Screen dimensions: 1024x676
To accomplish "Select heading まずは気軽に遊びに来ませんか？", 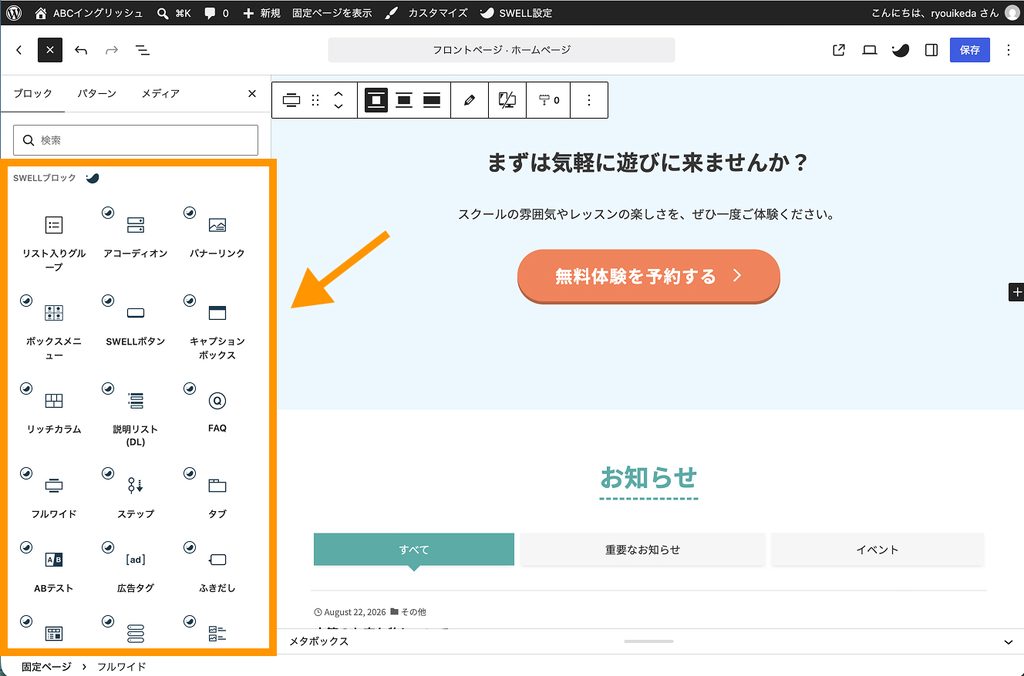I will pos(647,162).
